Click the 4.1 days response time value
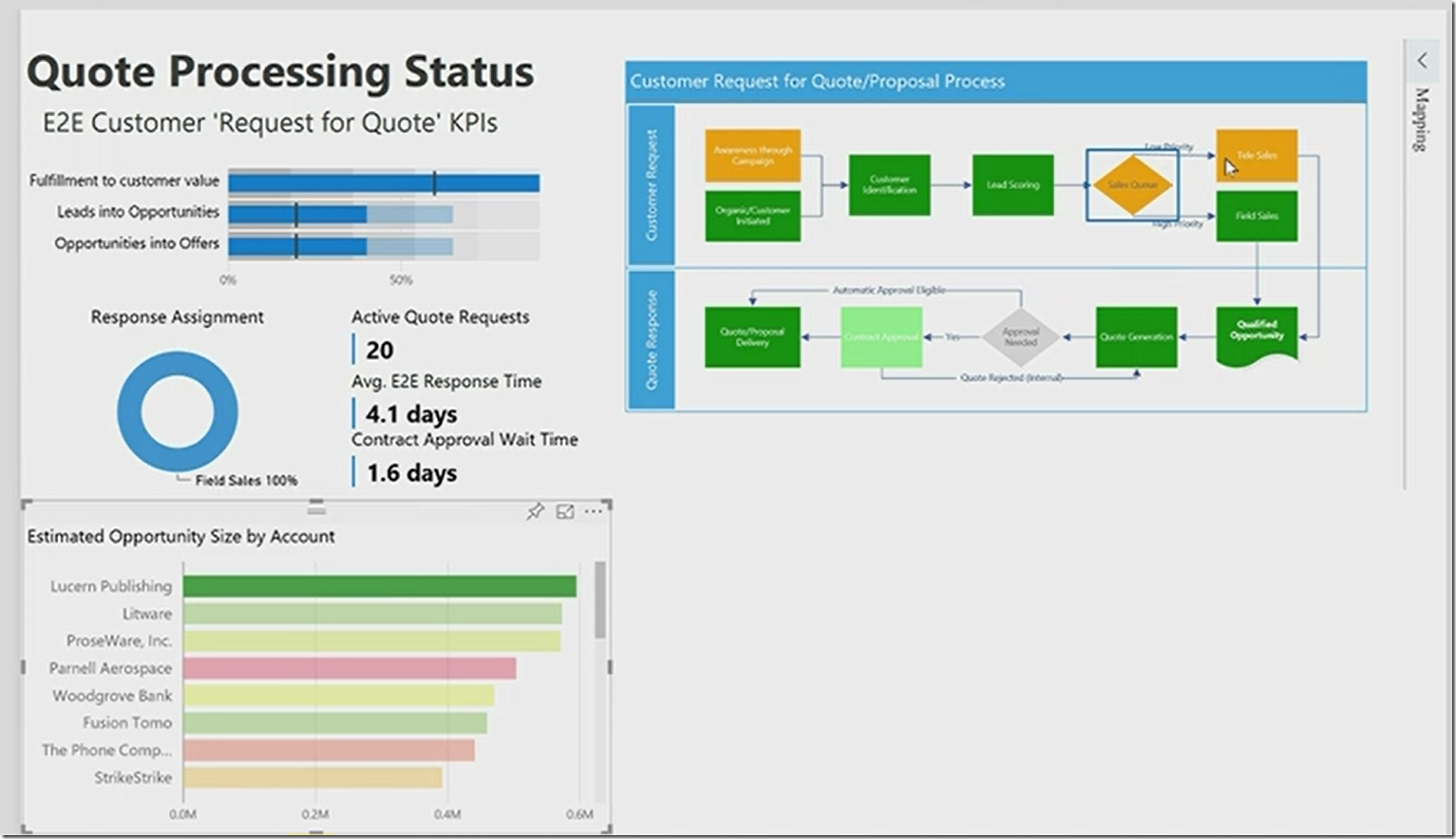1456x839 pixels. 411,414
